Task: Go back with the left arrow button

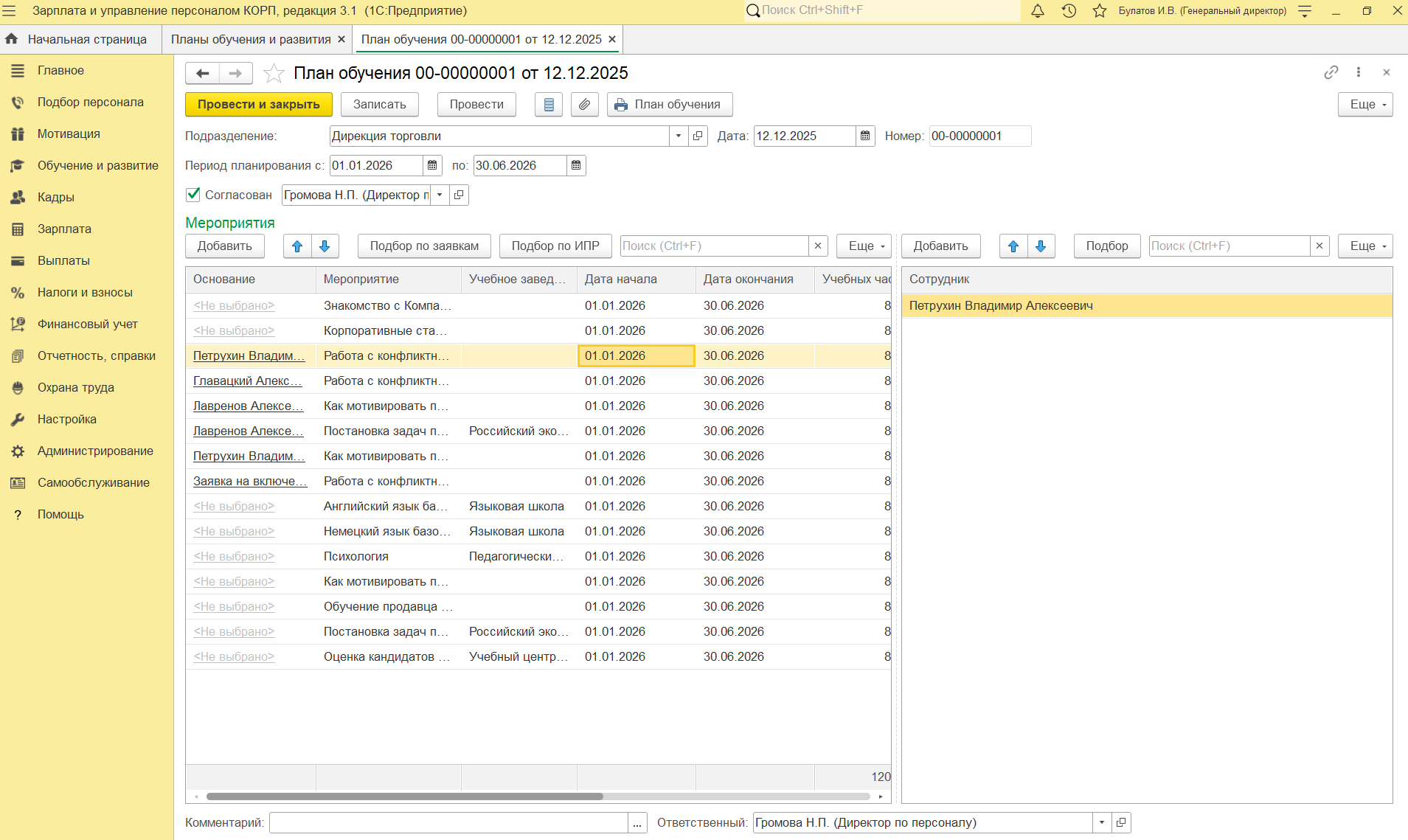Action: [203, 73]
